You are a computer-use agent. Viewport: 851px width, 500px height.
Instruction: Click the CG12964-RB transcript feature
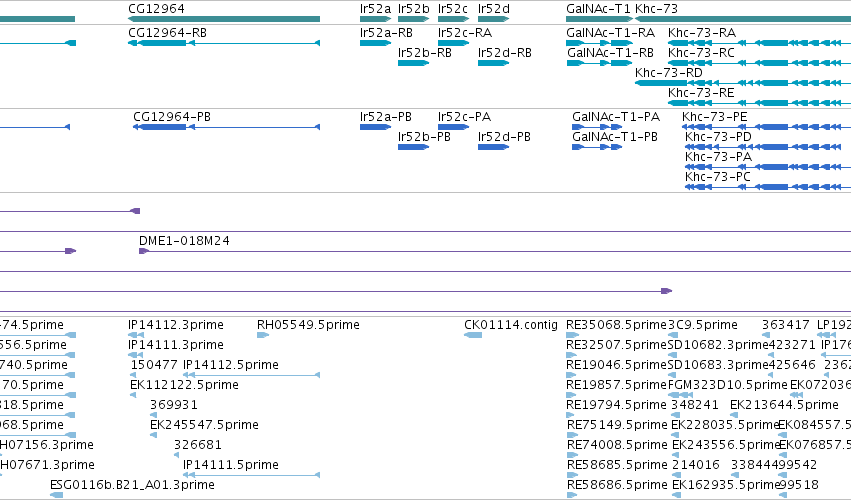click(x=224, y=43)
